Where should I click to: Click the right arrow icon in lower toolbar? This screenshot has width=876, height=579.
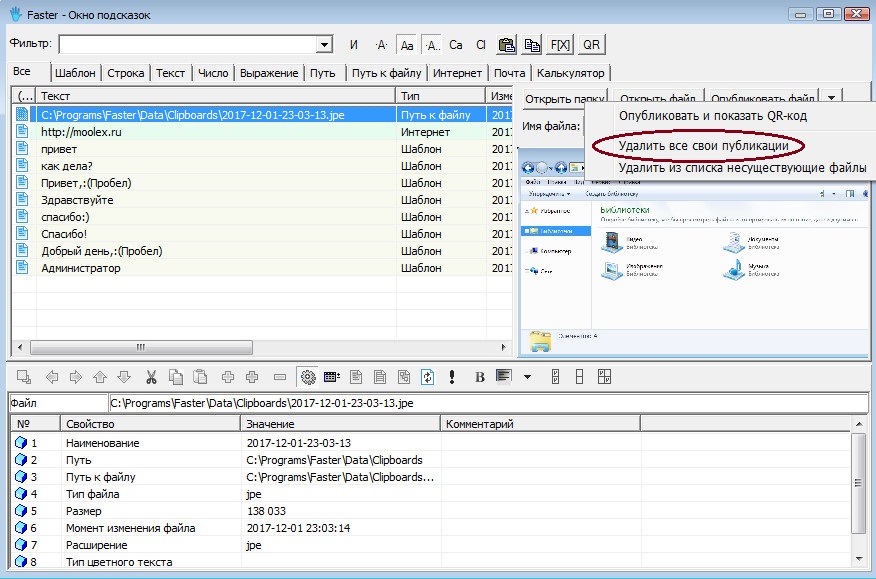(x=75, y=377)
